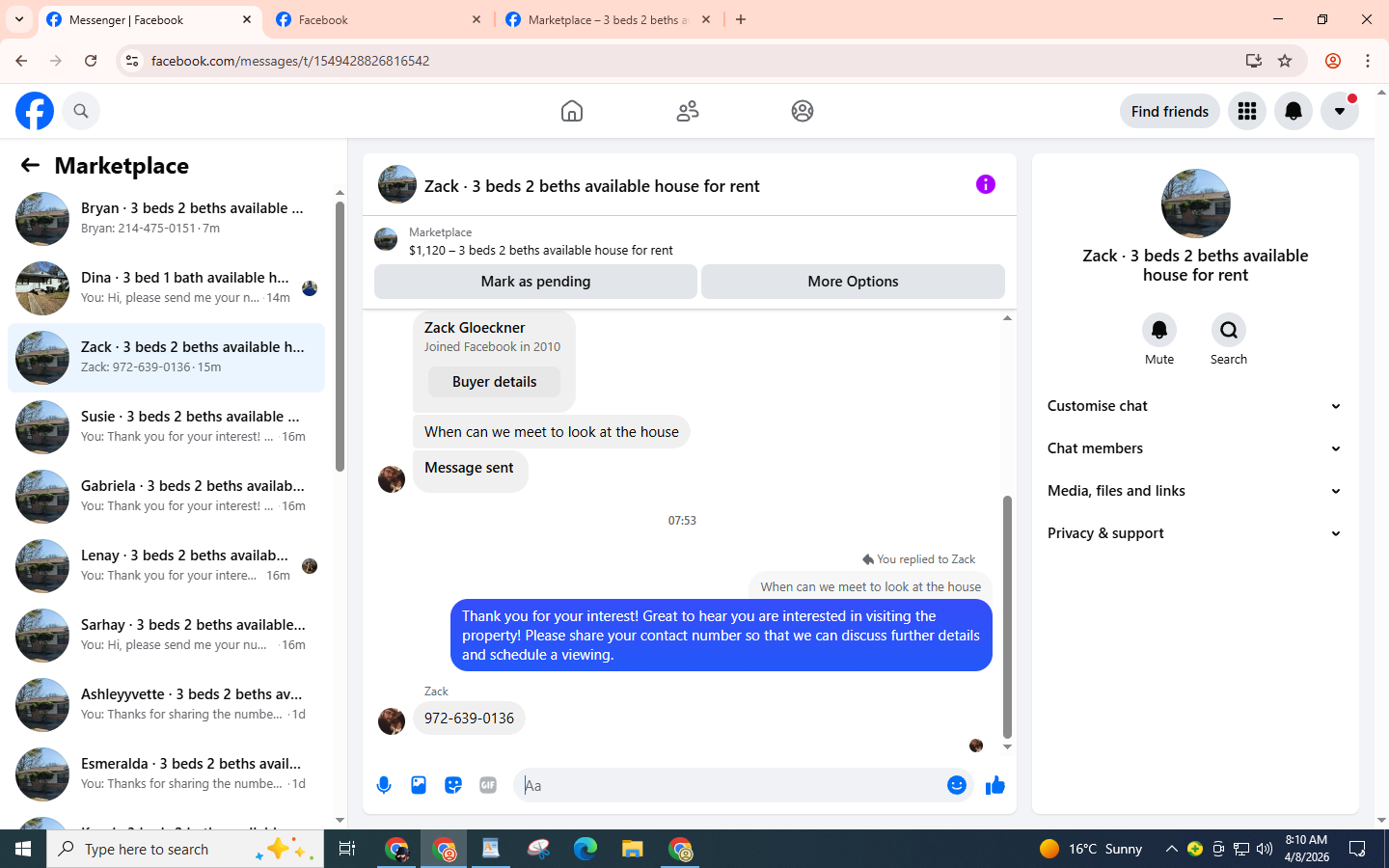
Task: Open the Chrome profile icon
Action: coord(1333,61)
